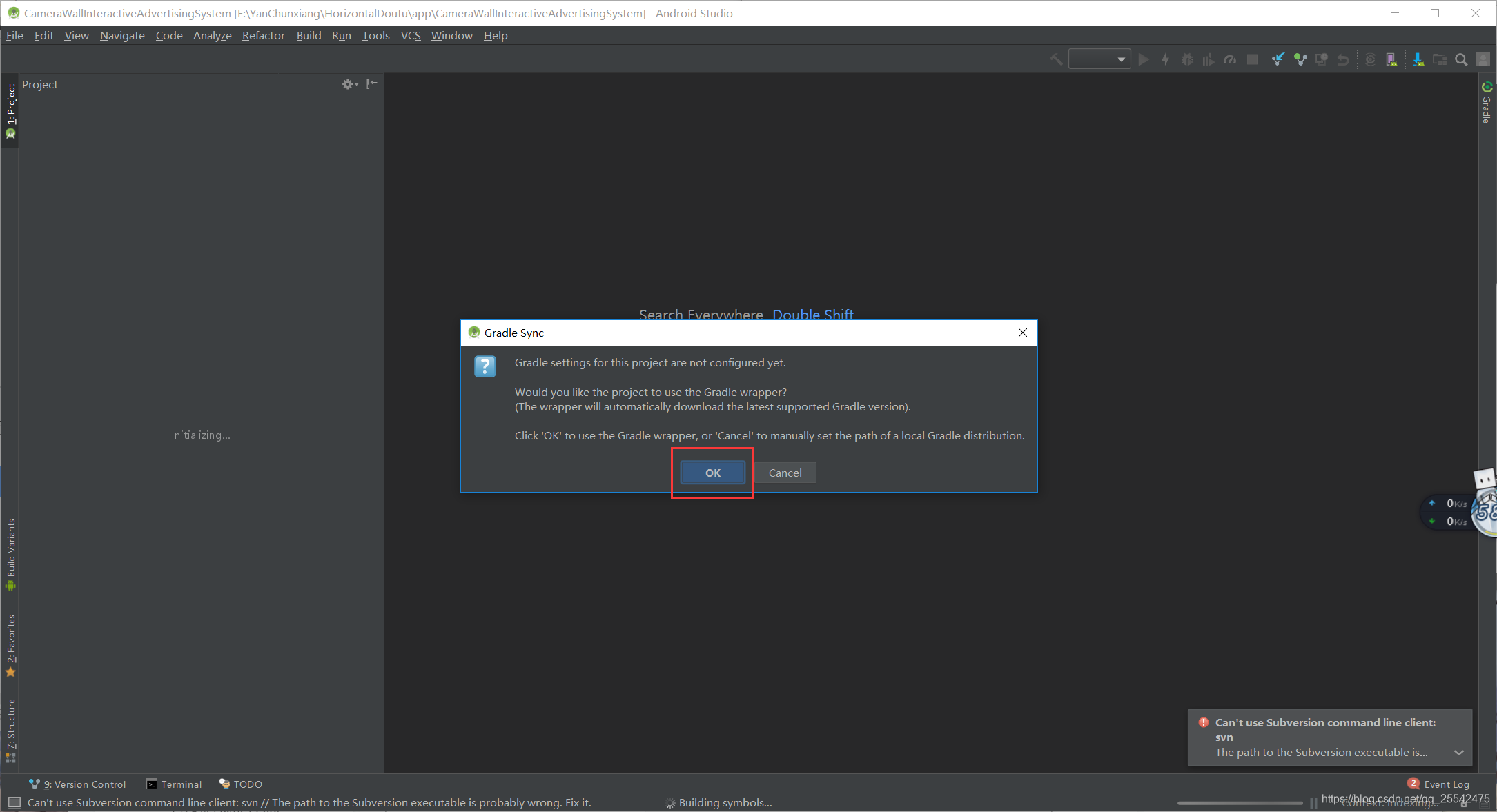Click the Event Log red badge icon
1497x812 pixels.
[x=1413, y=783]
